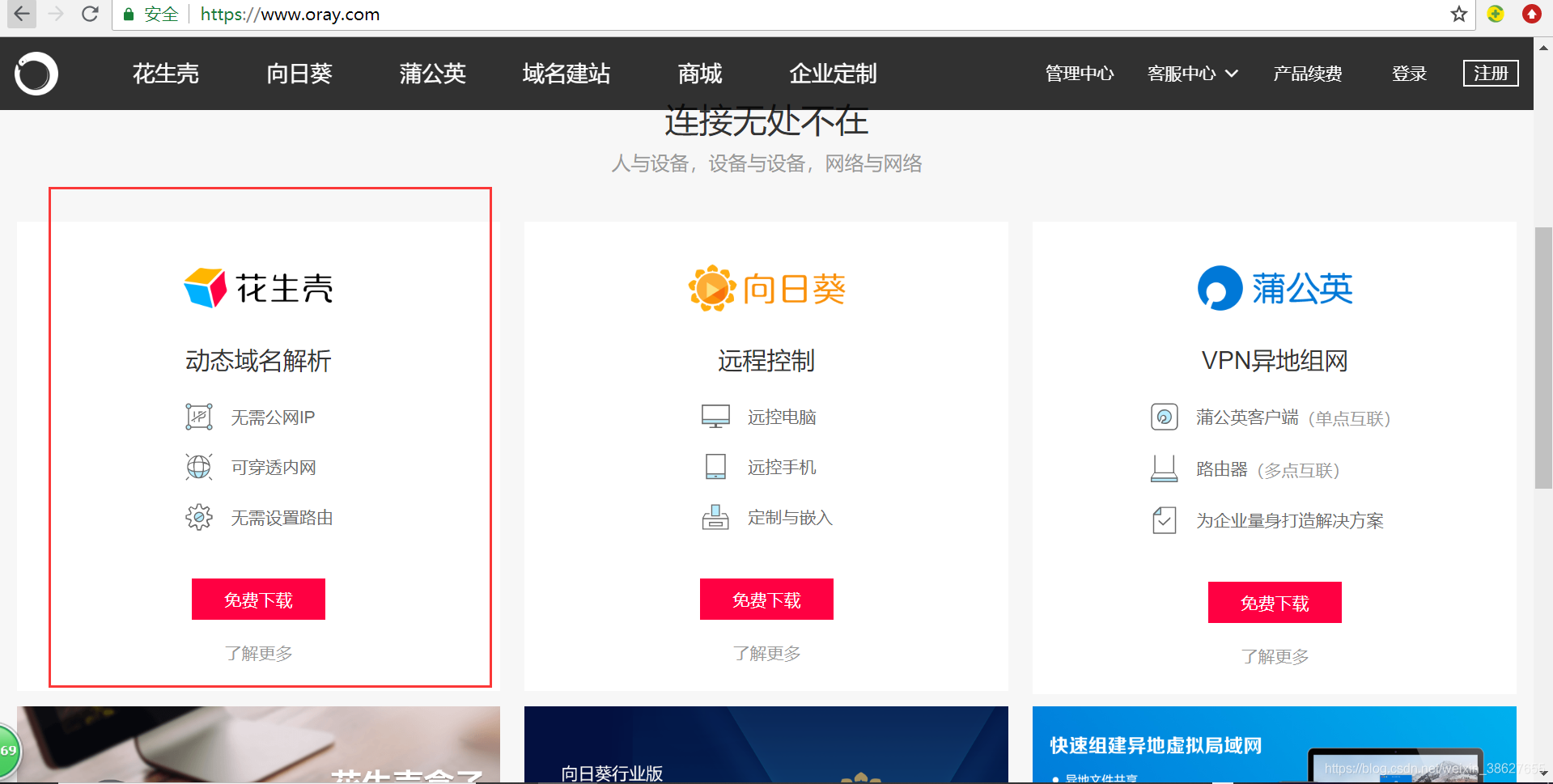
Task: Click the router icon beside 路由器
Action: coord(1165,468)
